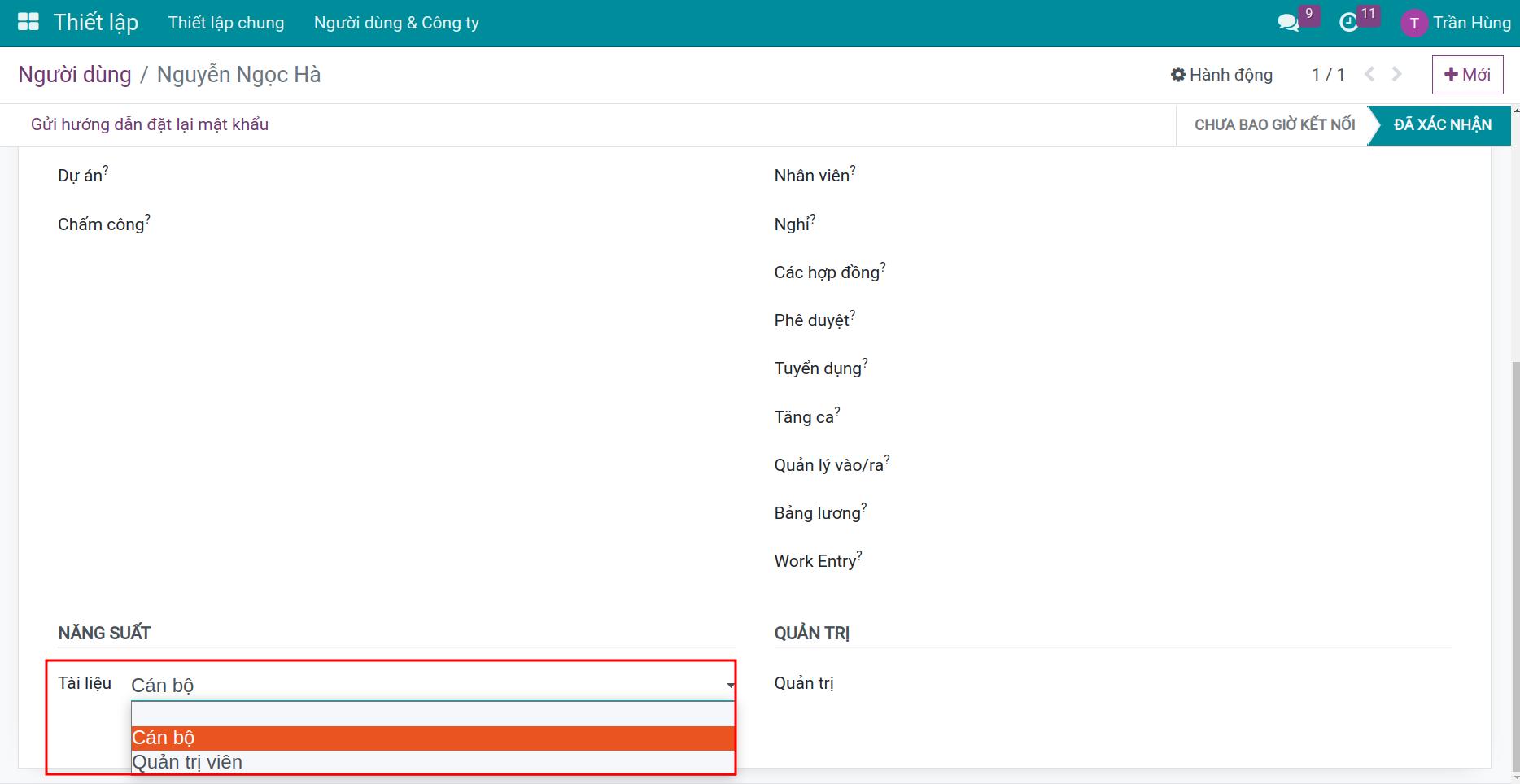Expand the Tài liệu dropdown arrow
This screenshot has width=1520, height=784.
(730, 686)
